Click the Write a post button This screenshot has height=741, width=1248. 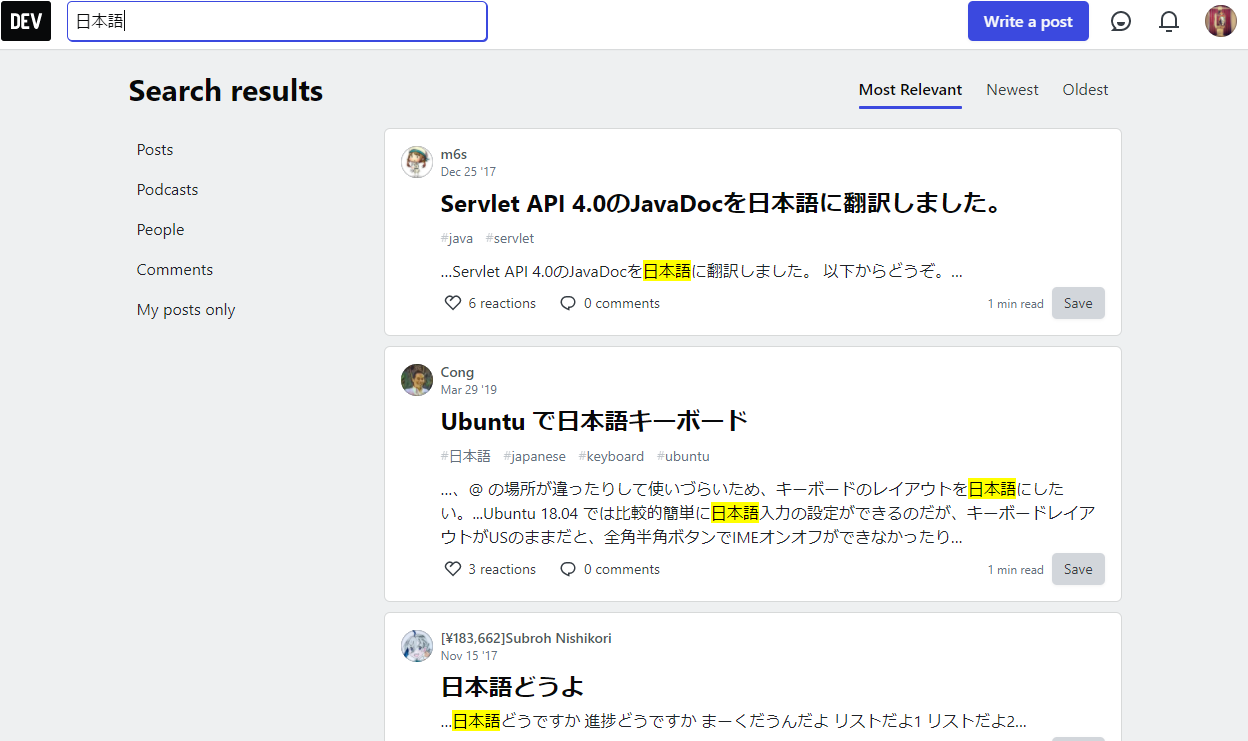tap(1028, 21)
